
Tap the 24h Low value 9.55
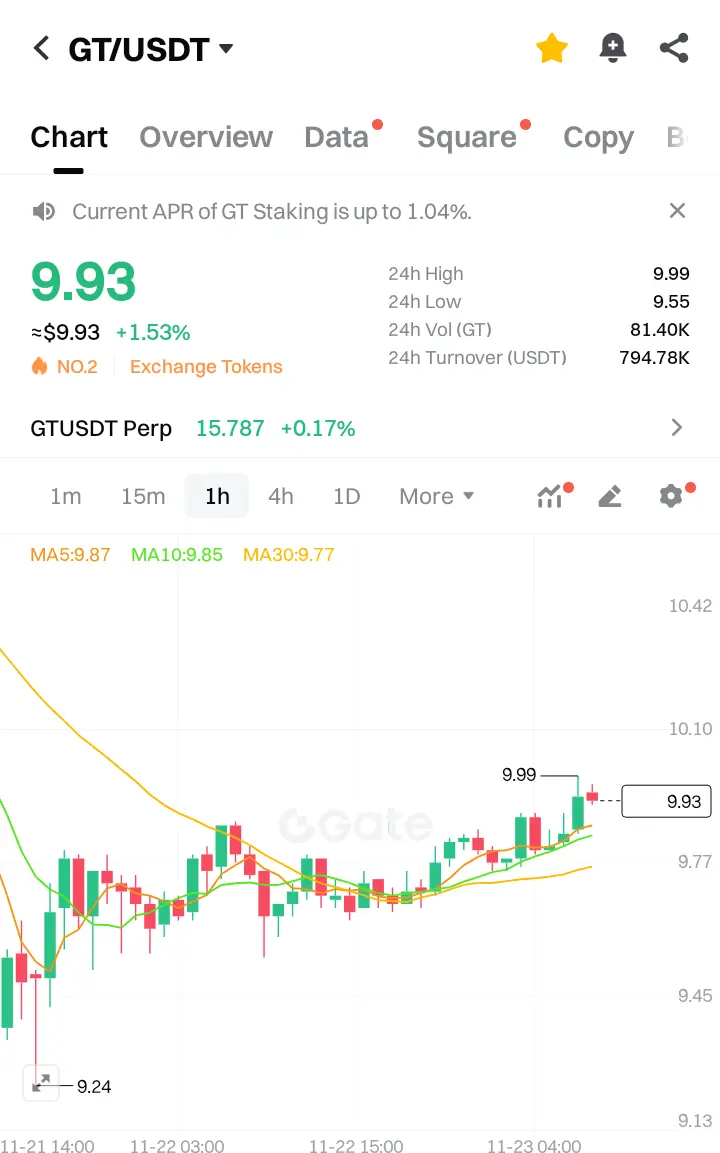click(x=671, y=301)
